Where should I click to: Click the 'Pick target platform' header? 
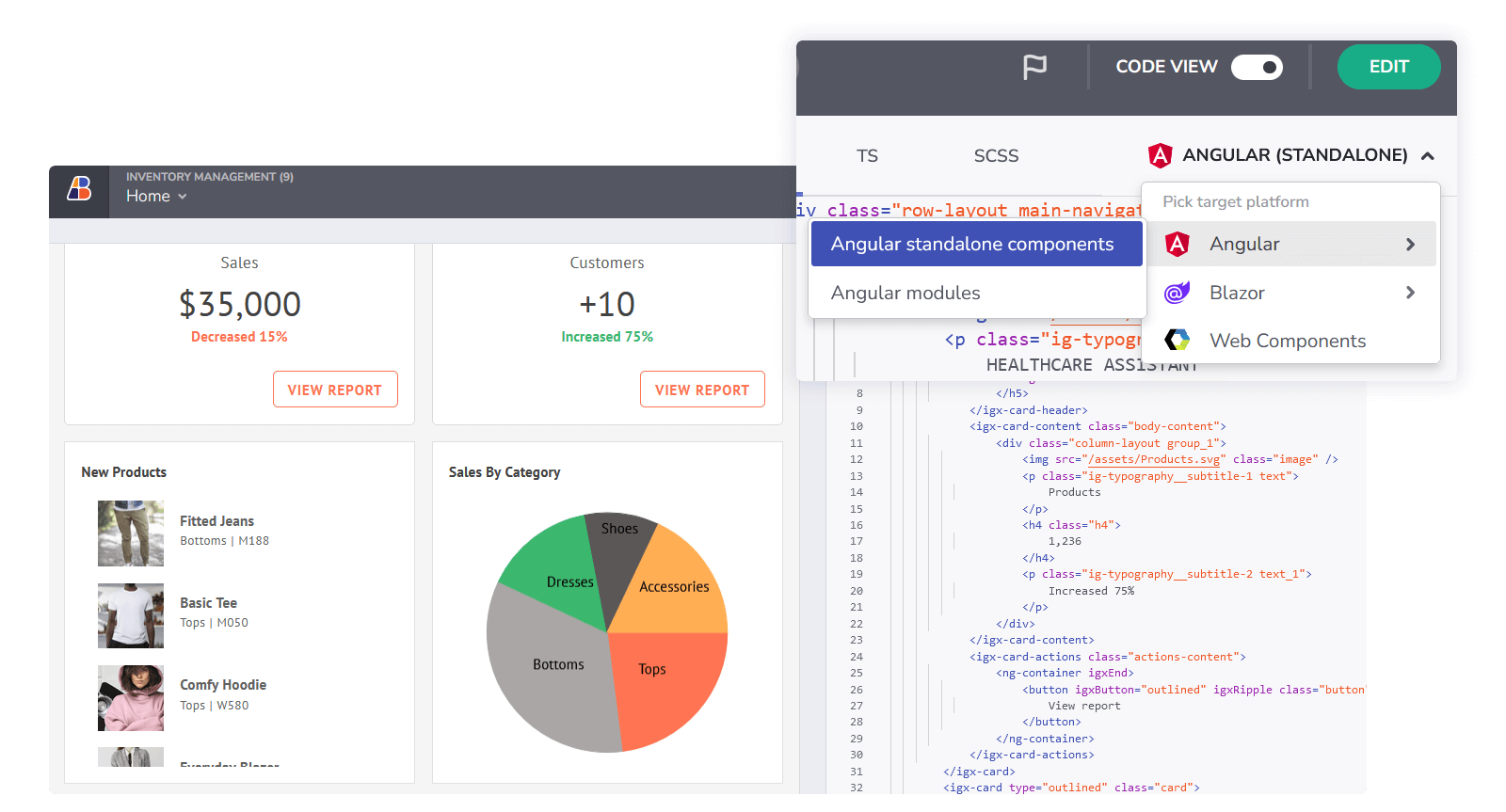[x=1236, y=201]
